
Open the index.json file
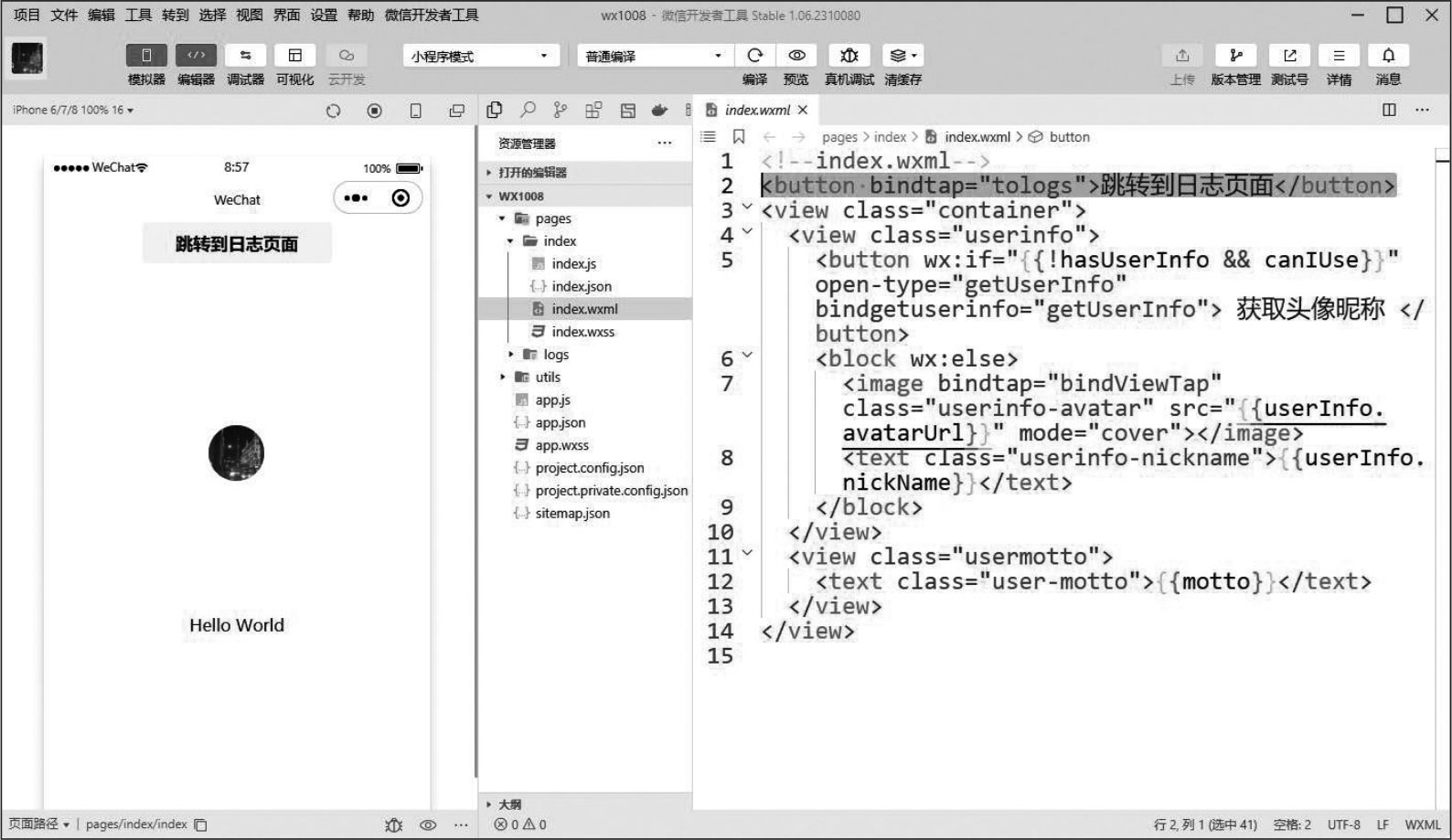[x=582, y=286]
